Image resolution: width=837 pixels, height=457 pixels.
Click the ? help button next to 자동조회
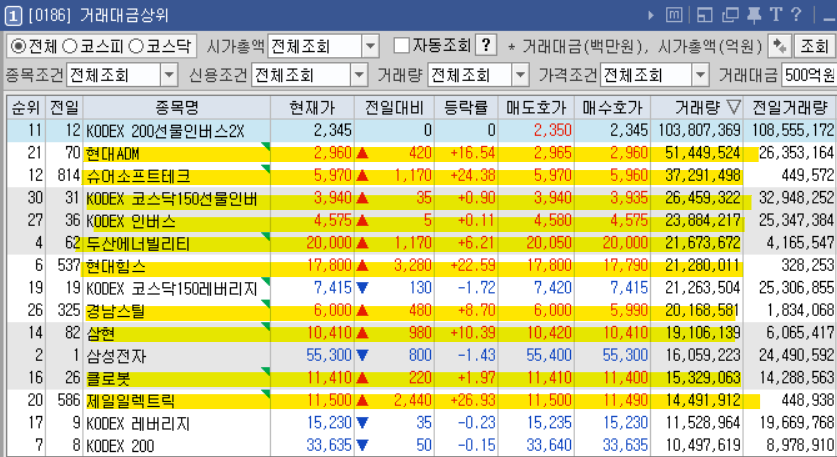point(486,45)
